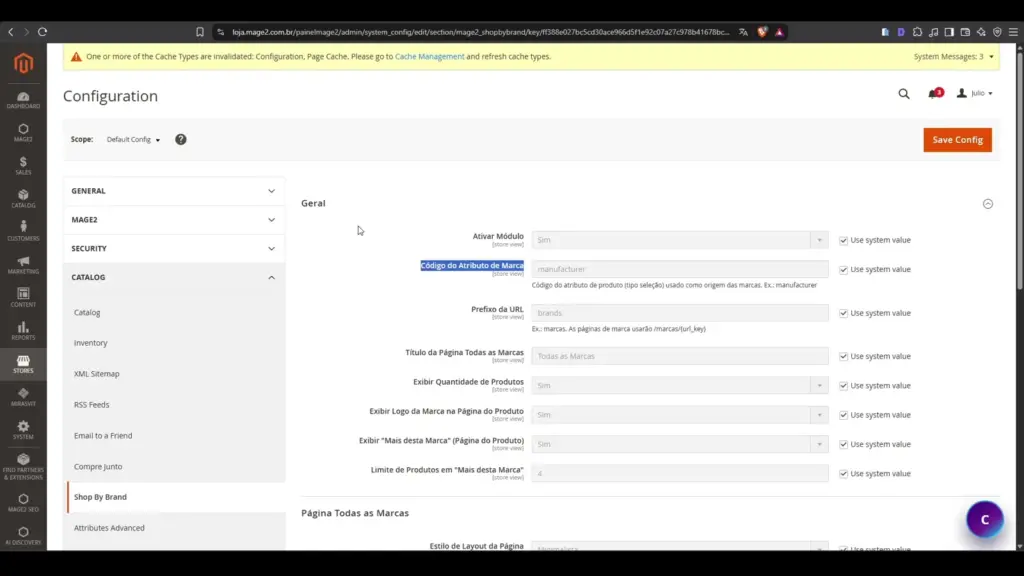
Task: Open the julio account menu
Action: pos(975,93)
